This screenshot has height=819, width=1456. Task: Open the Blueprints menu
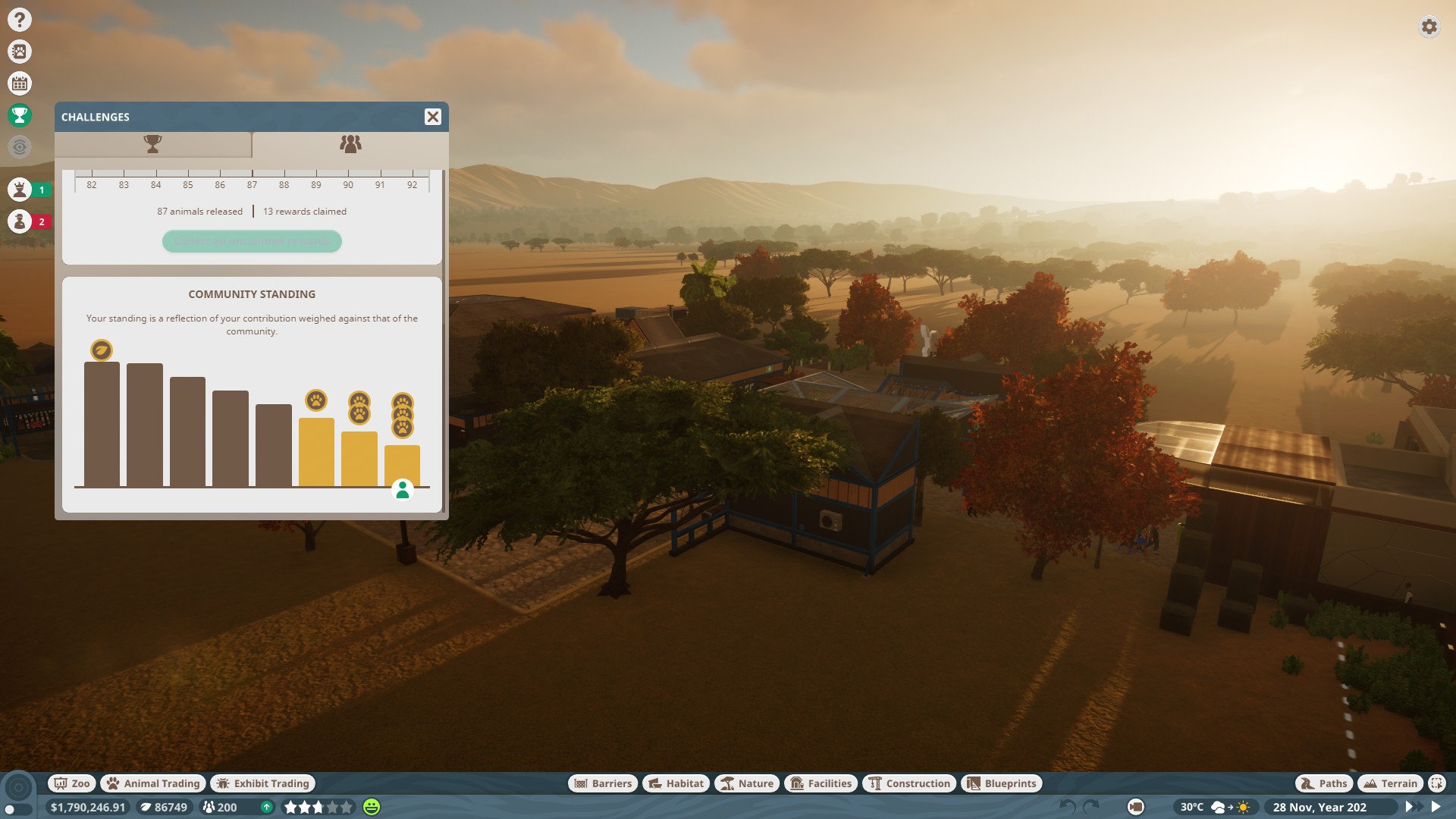1002,783
